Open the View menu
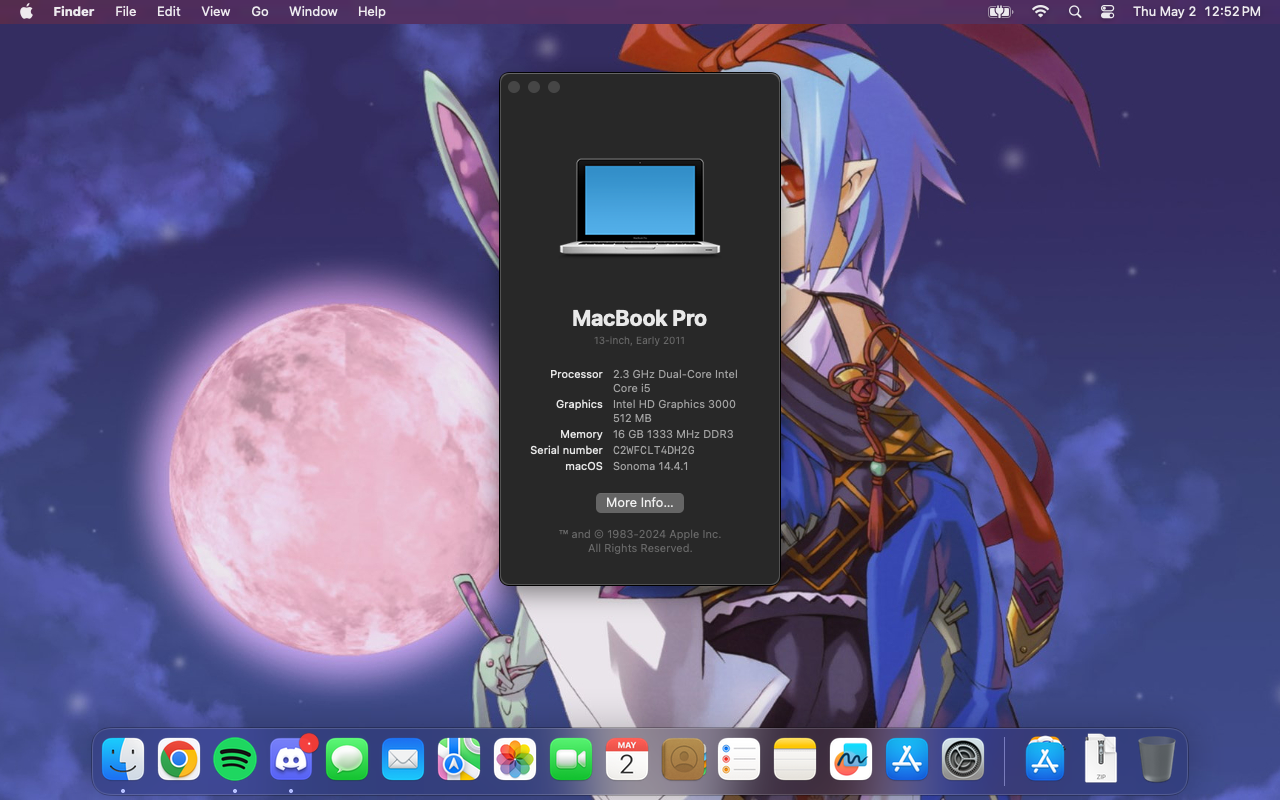1280x800 pixels. pos(216,12)
